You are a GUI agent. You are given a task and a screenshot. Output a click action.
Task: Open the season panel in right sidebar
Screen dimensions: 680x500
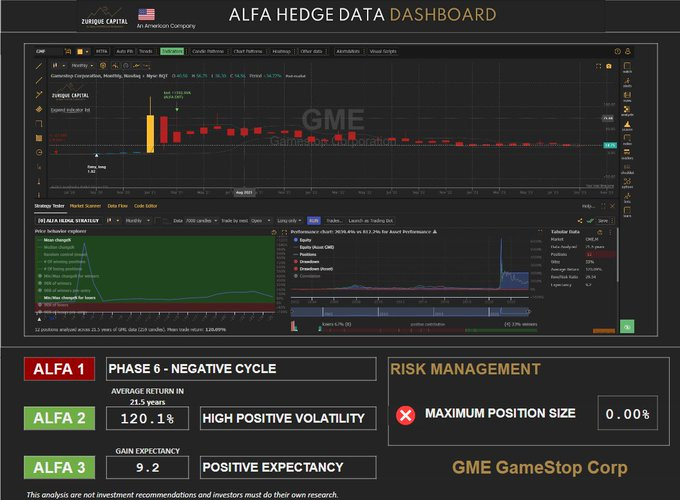[x=627, y=125]
